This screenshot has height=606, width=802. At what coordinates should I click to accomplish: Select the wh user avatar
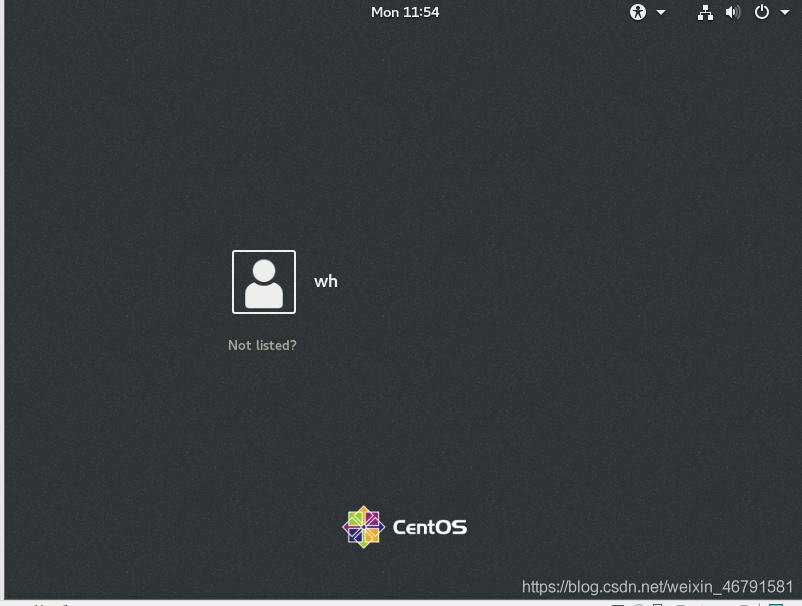[264, 282]
